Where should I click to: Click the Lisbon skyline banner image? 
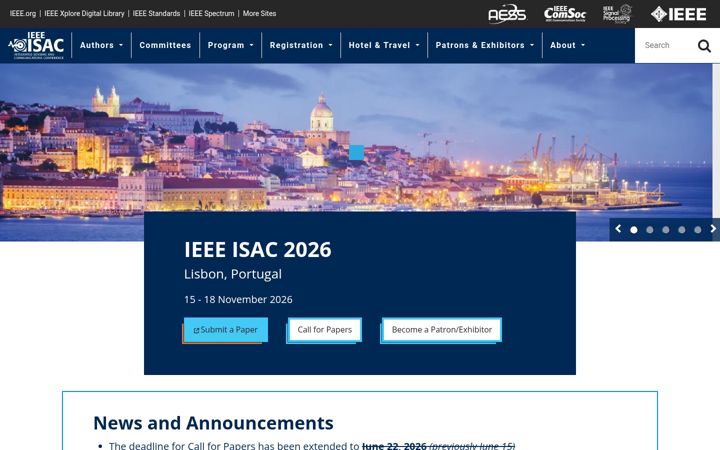(x=356, y=138)
